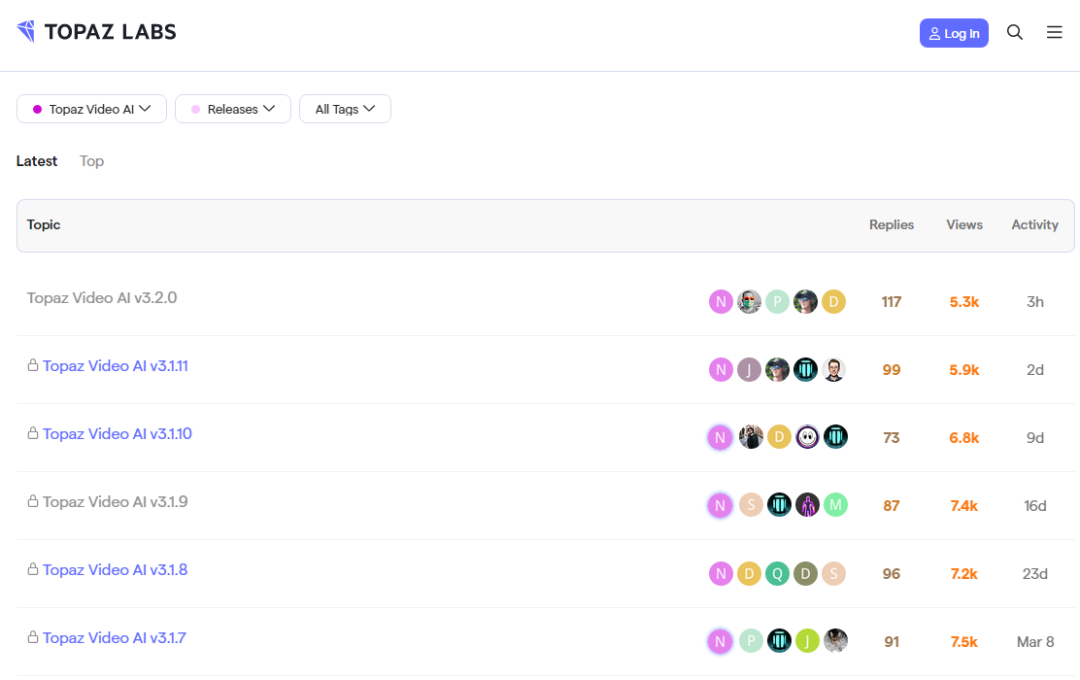Click J avatar in v3.1.11 row

[x=749, y=370]
